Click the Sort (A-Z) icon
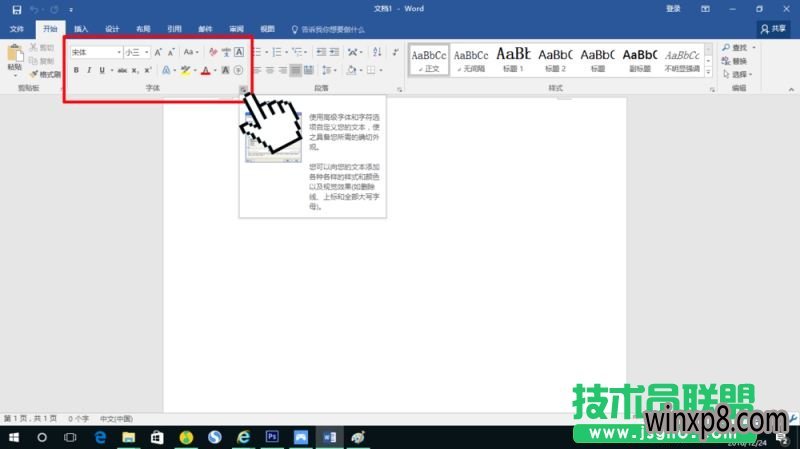 (377, 52)
